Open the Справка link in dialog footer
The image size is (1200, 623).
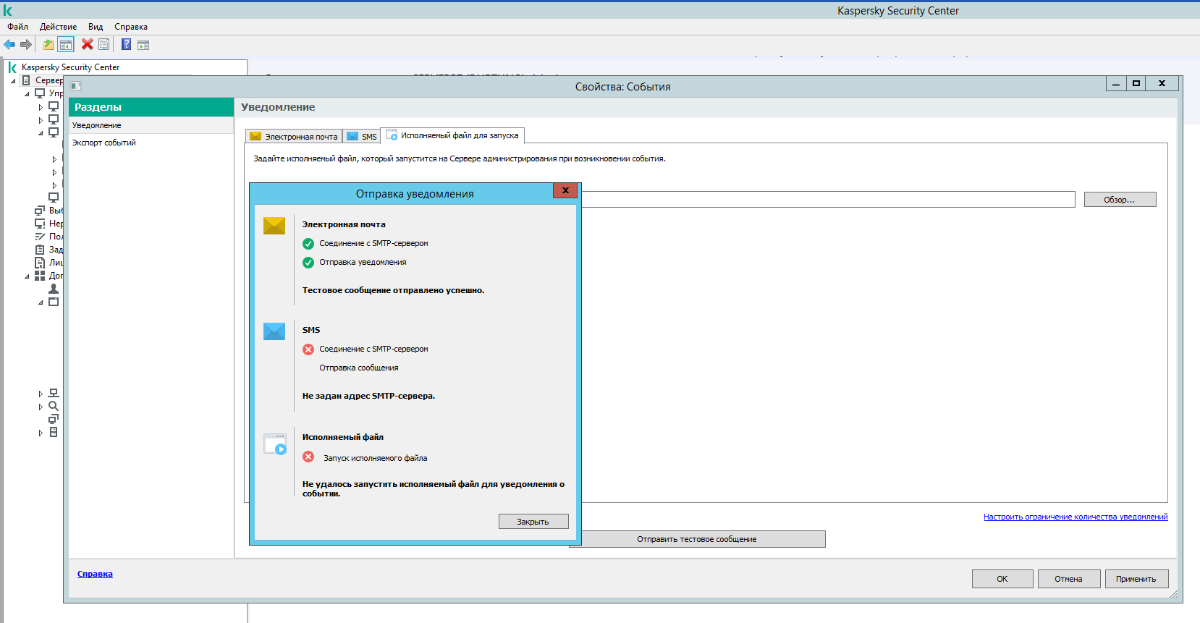click(95, 574)
